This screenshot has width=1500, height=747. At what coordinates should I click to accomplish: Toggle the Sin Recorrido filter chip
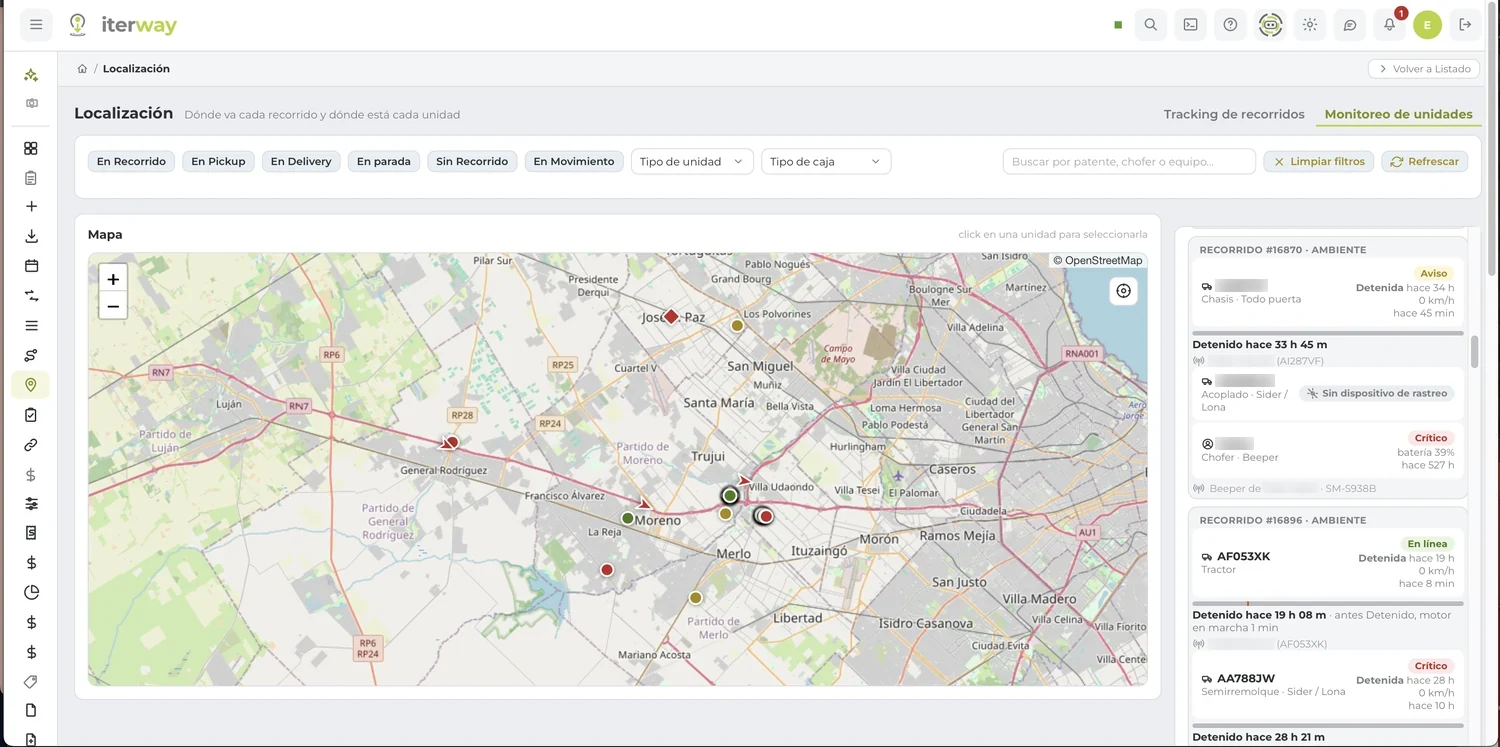[x=472, y=161]
